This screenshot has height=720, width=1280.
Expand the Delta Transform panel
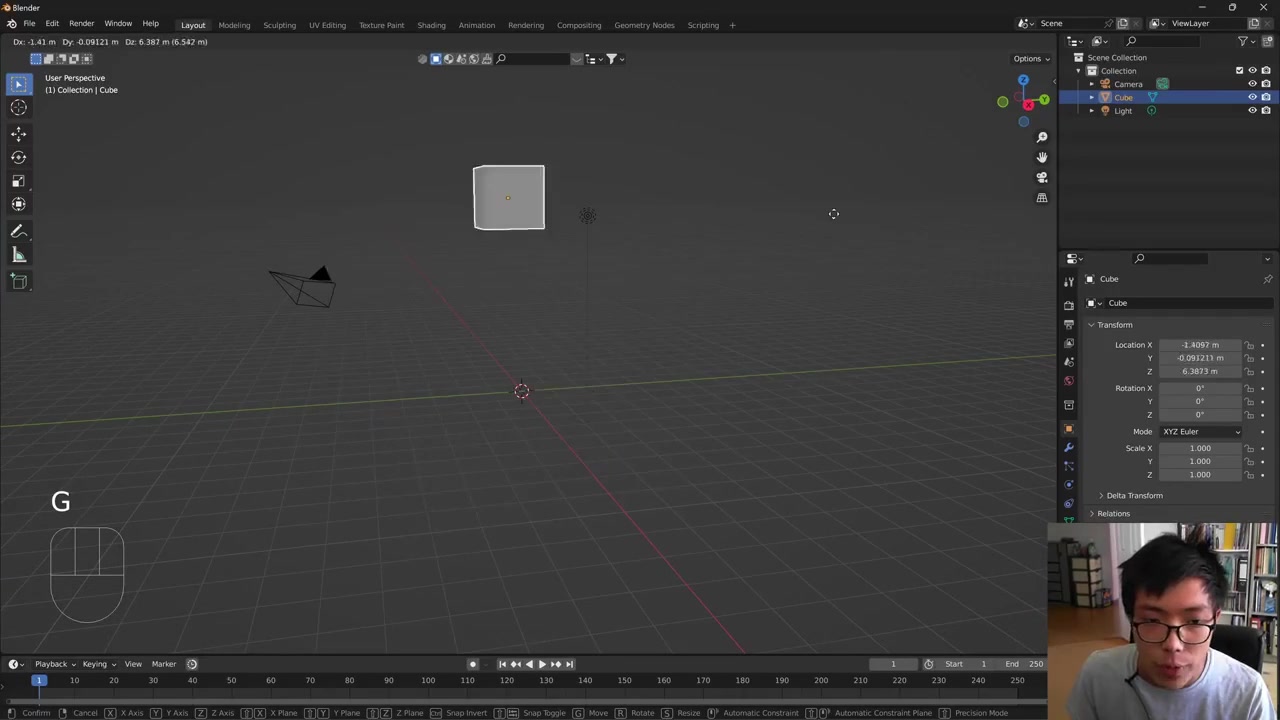click(1134, 496)
